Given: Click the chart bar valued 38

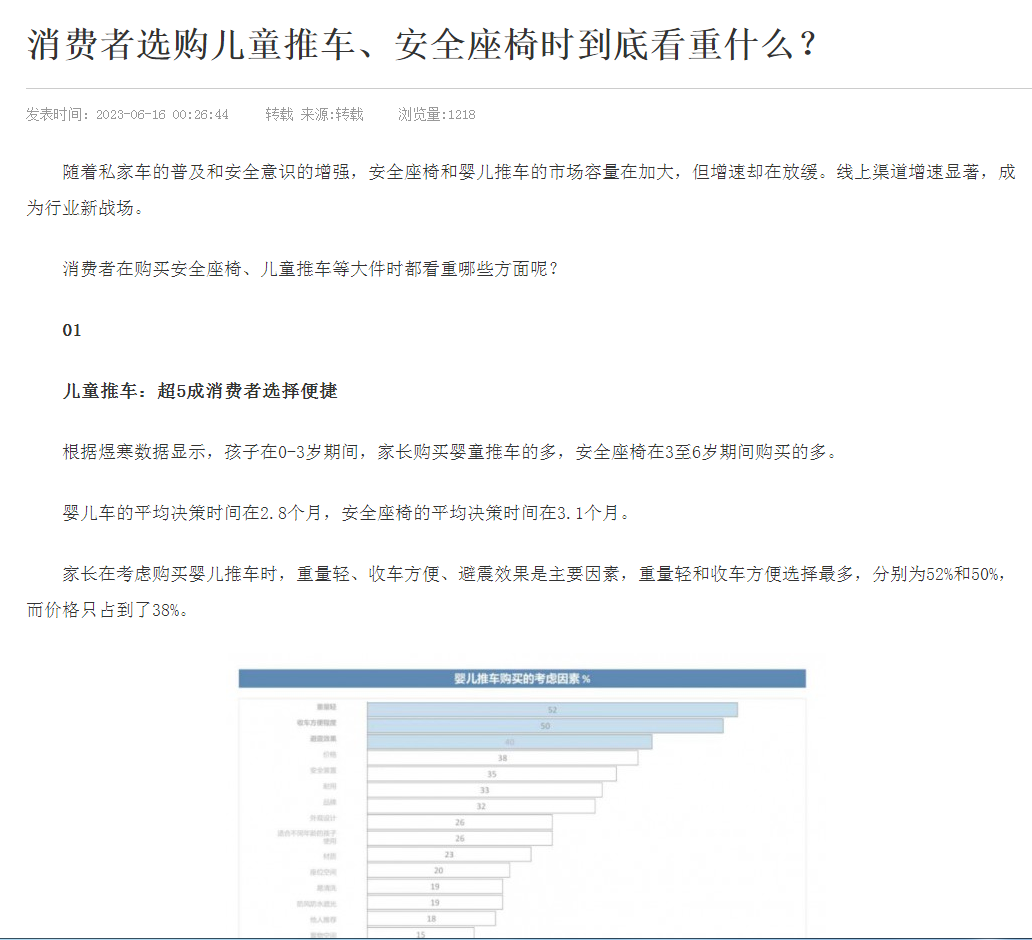Looking at the screenshot, I should (x=502, y=758).
